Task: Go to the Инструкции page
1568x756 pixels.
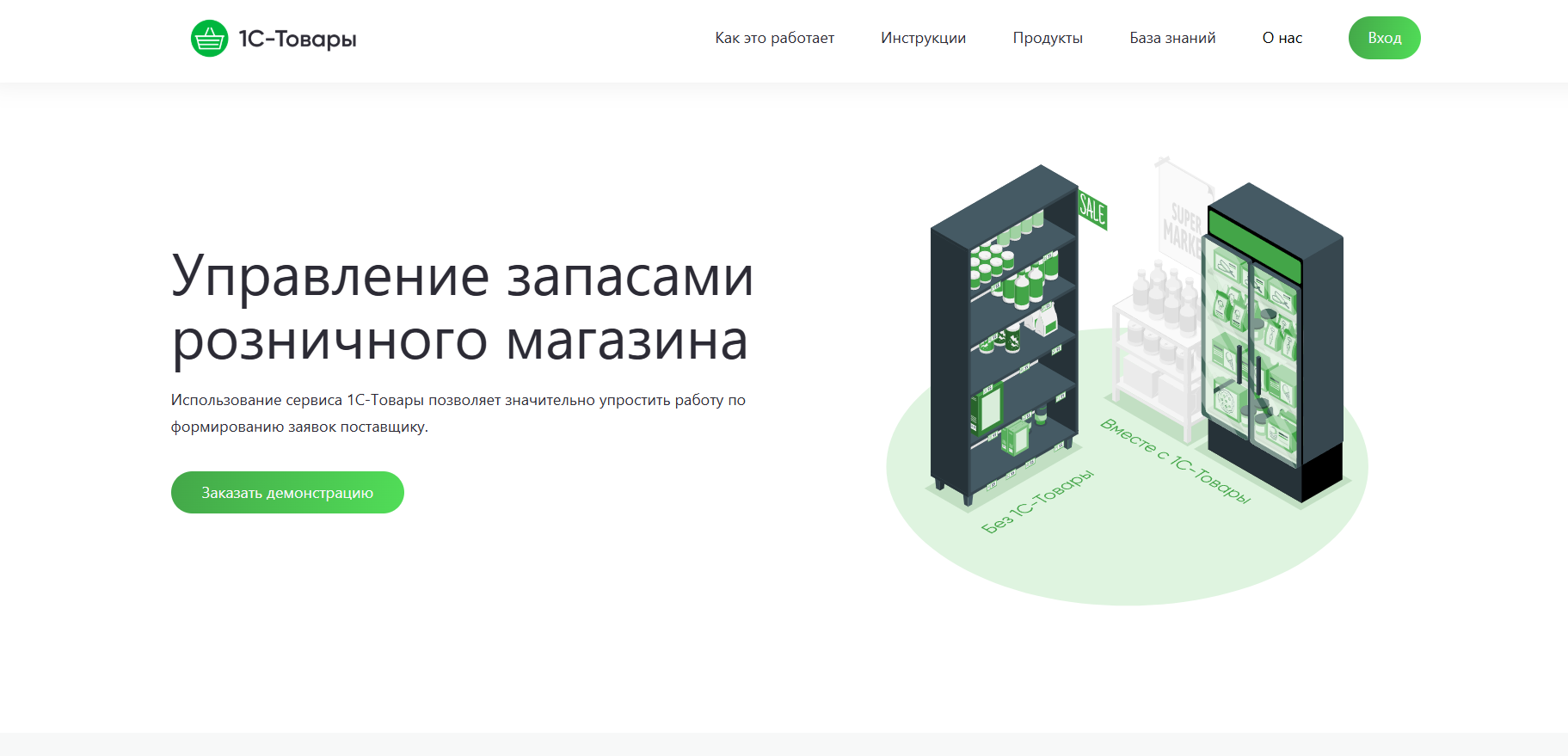Action: pos(923,38)
